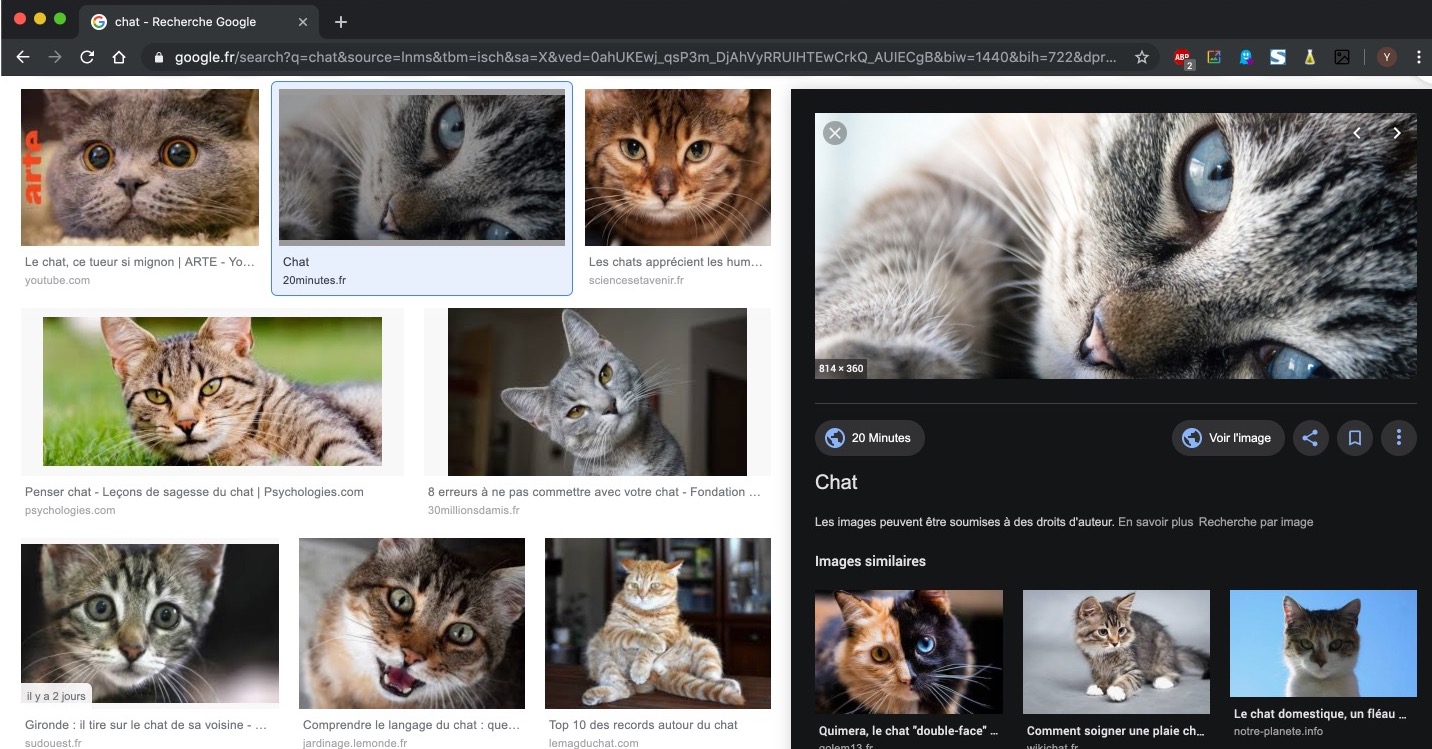
Task: Click 'Recherche par image' link
Action: coord(1255,522)
